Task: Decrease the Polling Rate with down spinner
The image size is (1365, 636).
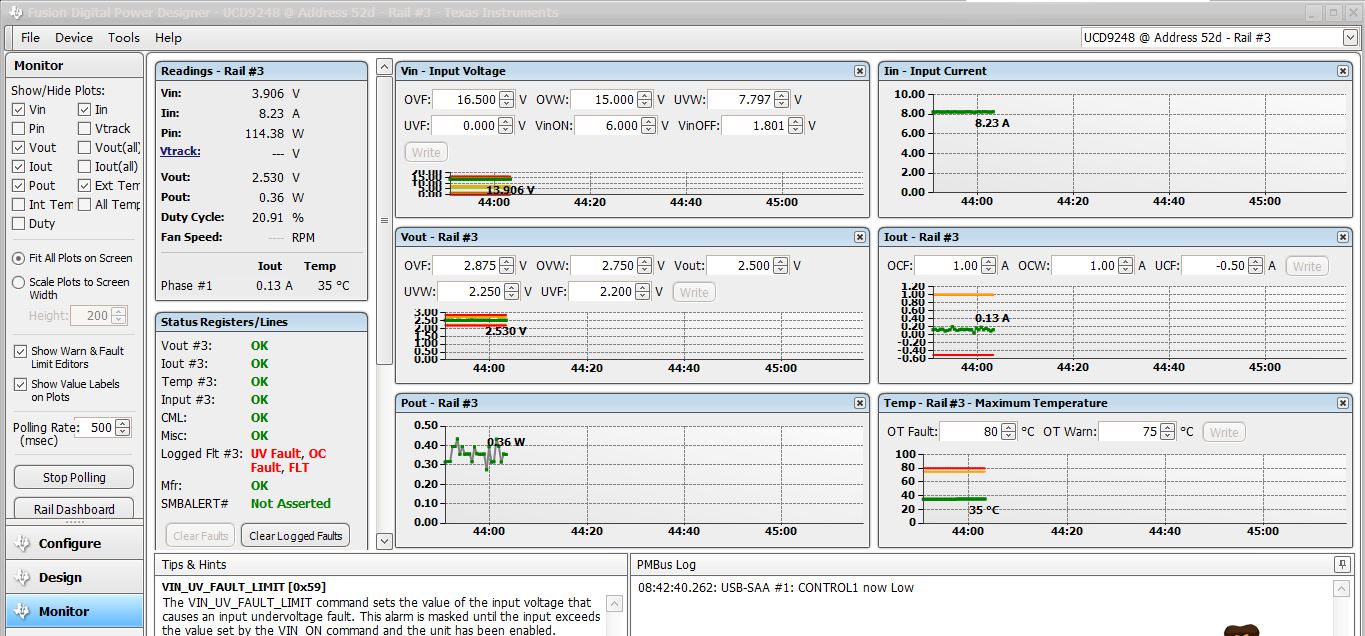Action: [122, 432]
